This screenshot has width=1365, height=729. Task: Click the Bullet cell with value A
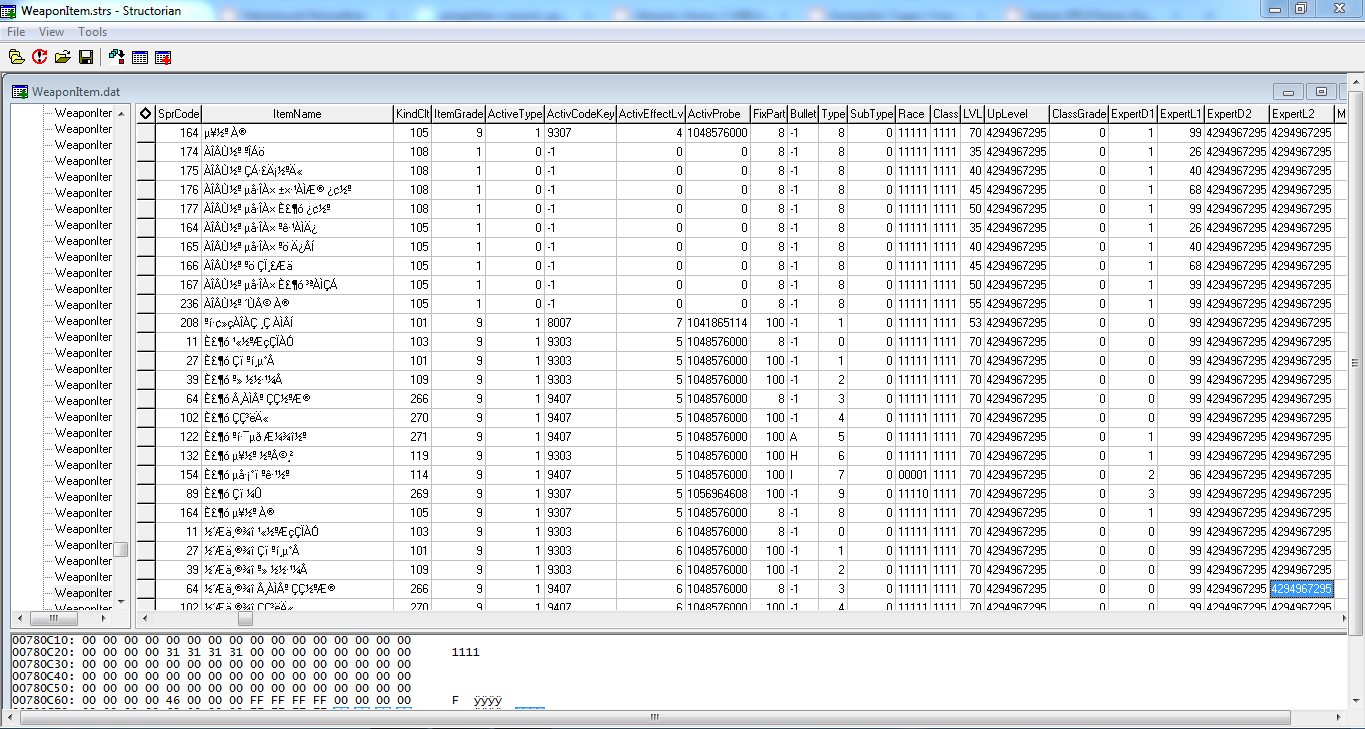pyautogui.click(x=803, y=437)
